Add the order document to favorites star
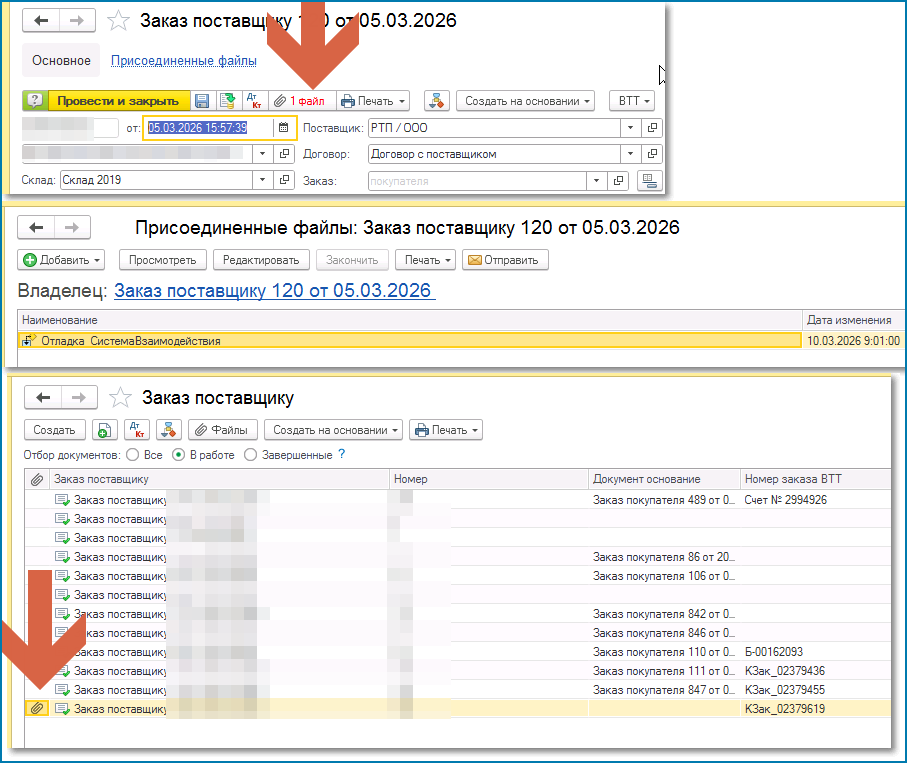Viewport: 907px width, 763px height. 119,21
